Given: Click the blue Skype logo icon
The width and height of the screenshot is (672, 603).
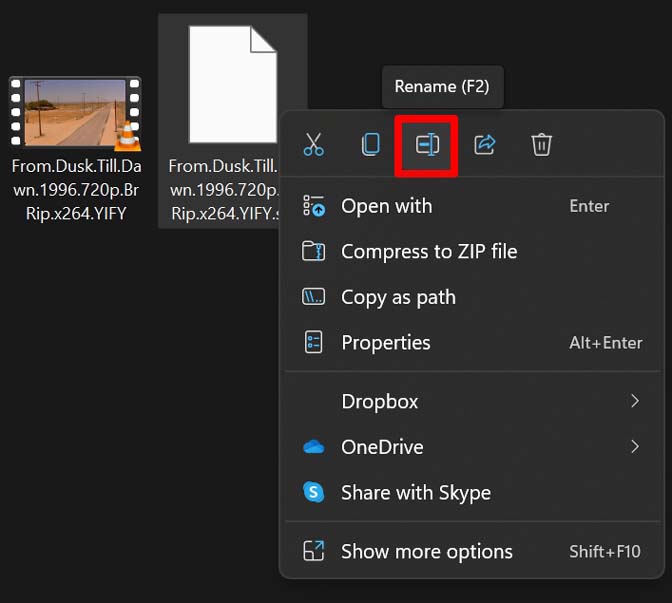Looking at the screenshot, I should click(314, 493).
